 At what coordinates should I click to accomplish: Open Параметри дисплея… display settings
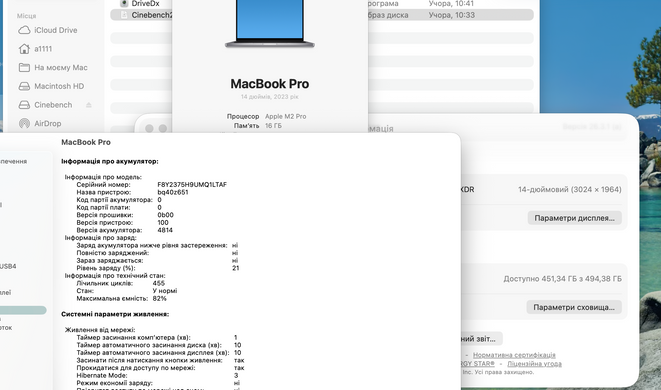point(574,218)
